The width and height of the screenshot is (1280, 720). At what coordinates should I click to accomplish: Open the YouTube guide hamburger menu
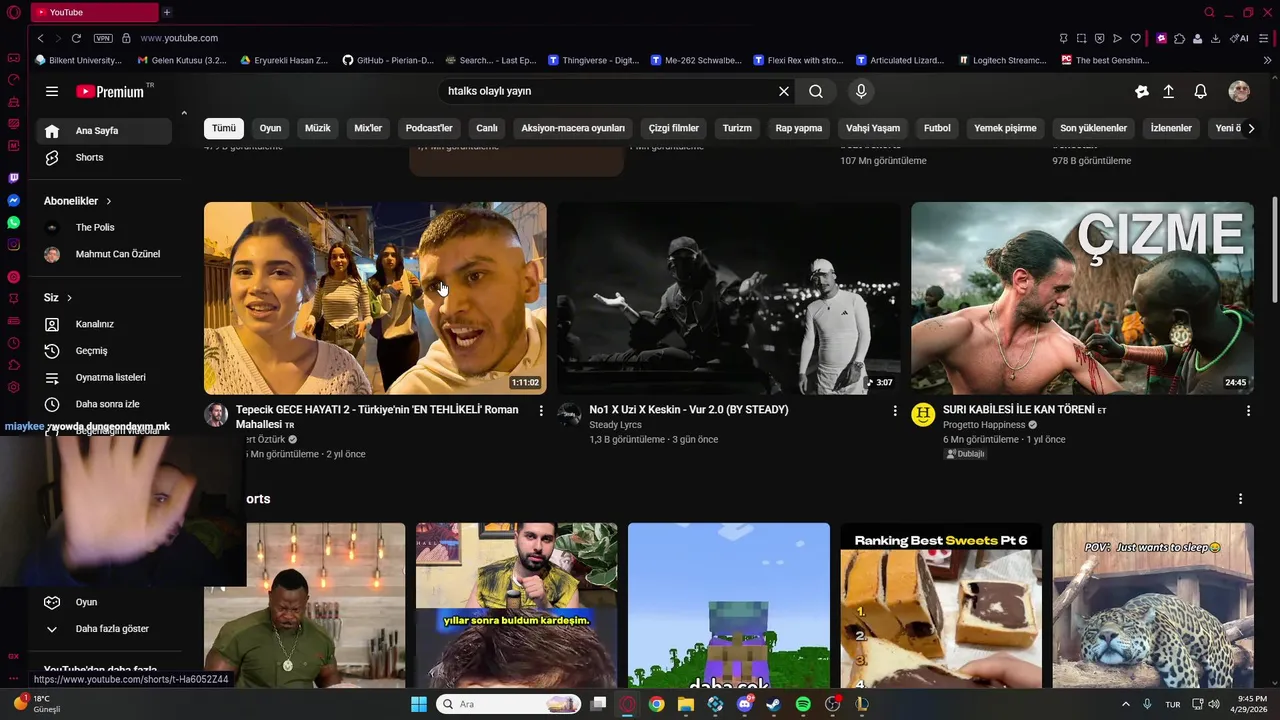coord(52,91)
